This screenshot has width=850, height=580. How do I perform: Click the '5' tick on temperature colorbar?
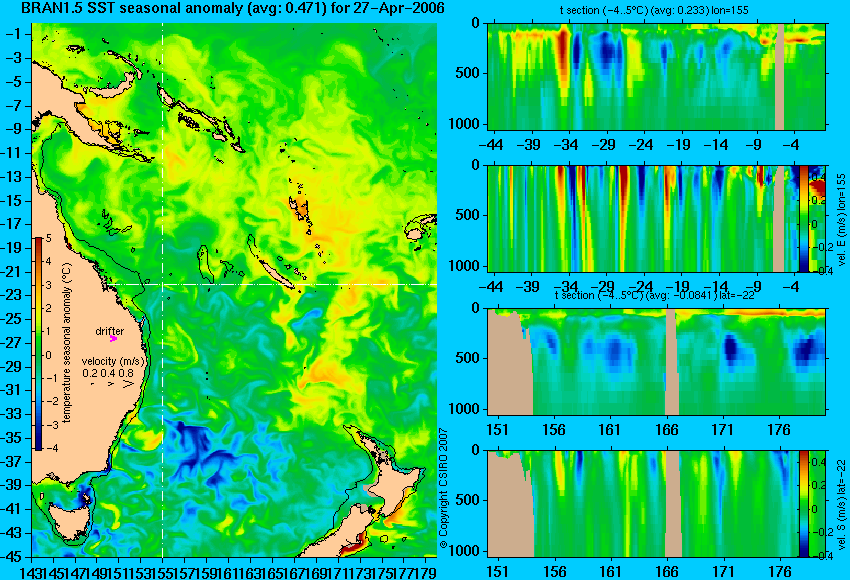49,238
